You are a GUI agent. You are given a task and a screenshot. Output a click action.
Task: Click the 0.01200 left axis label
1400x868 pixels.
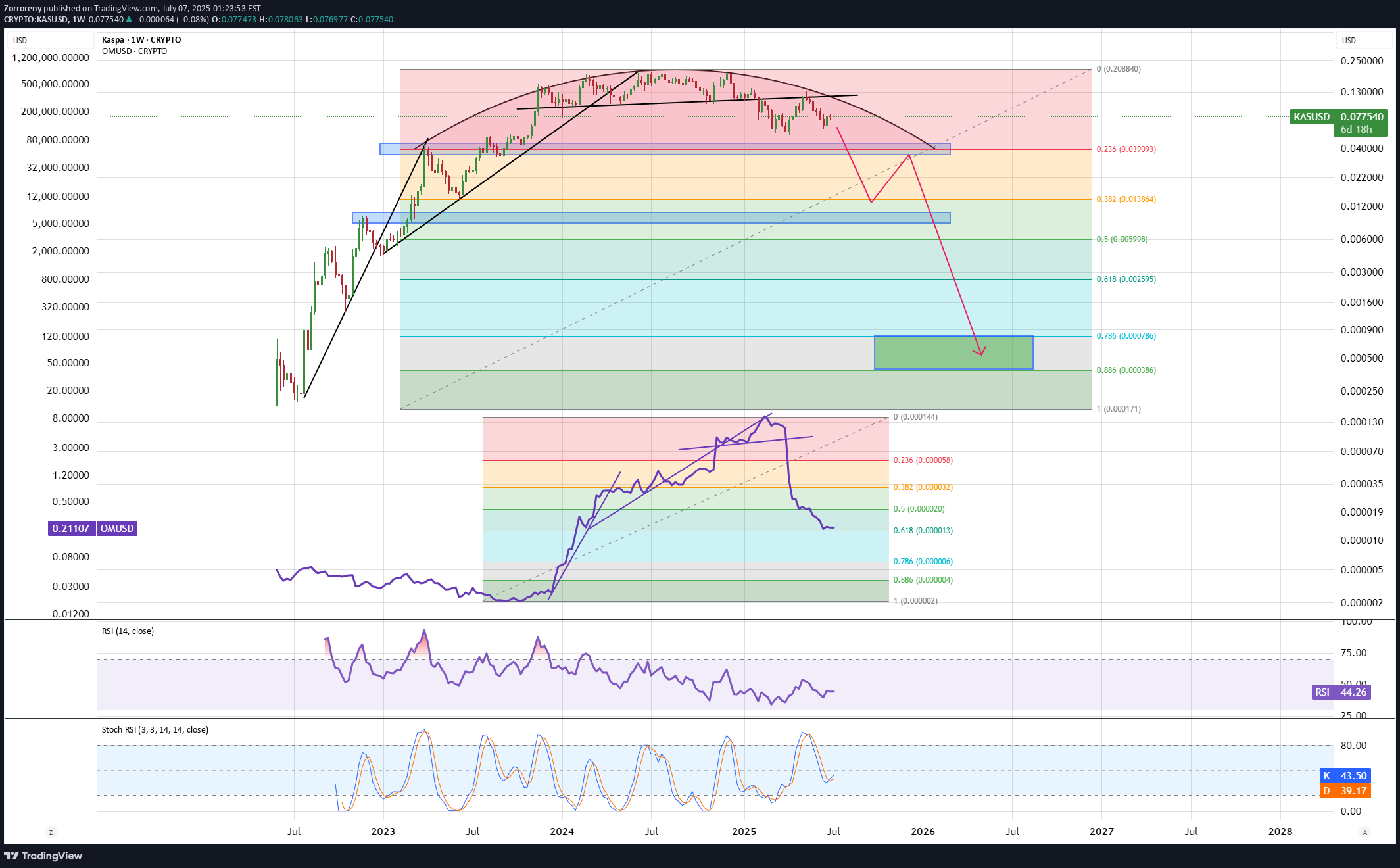point(71,614)
